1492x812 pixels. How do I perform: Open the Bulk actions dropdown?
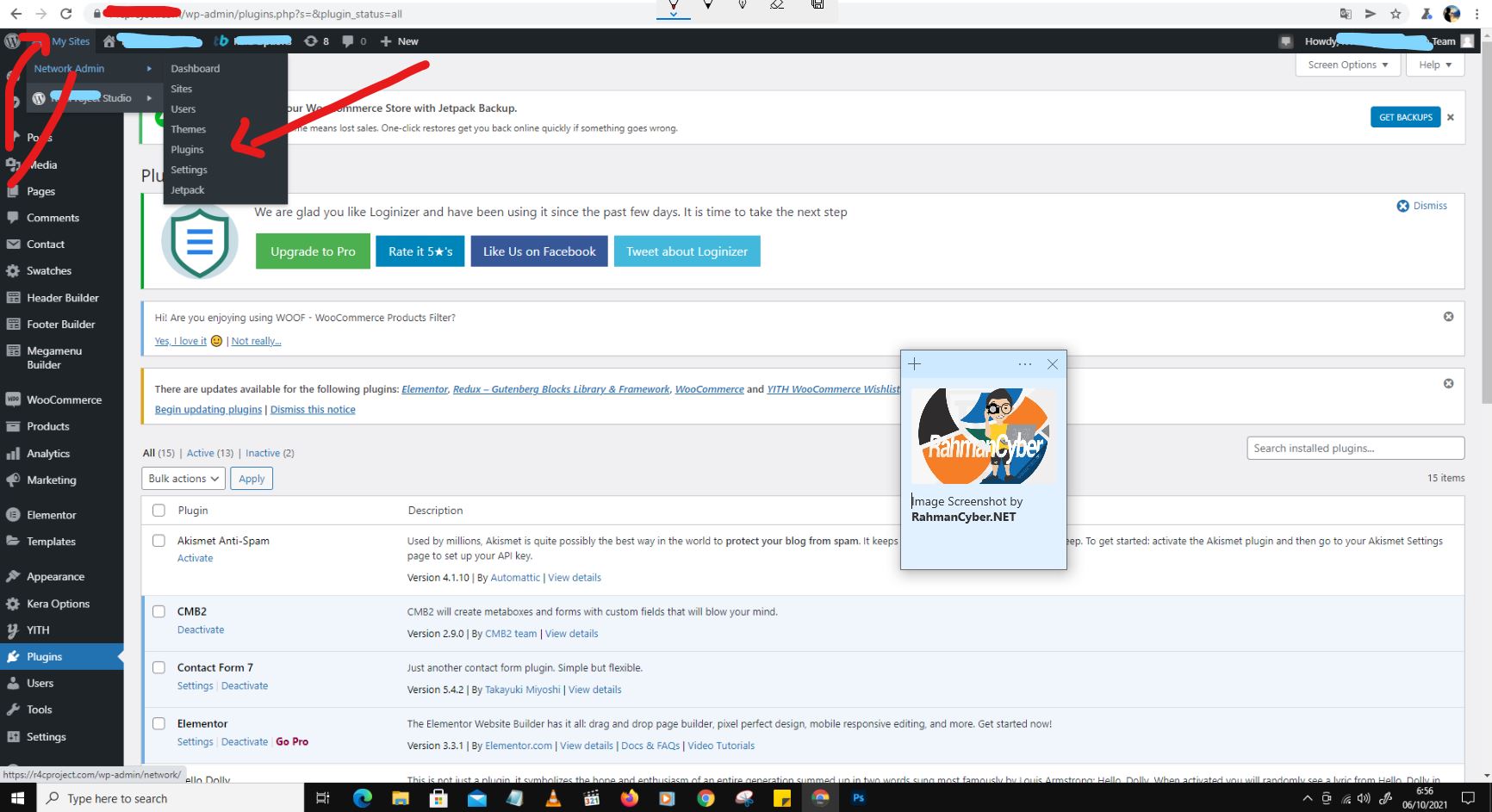pyautogui.click(x=183, y=478)
